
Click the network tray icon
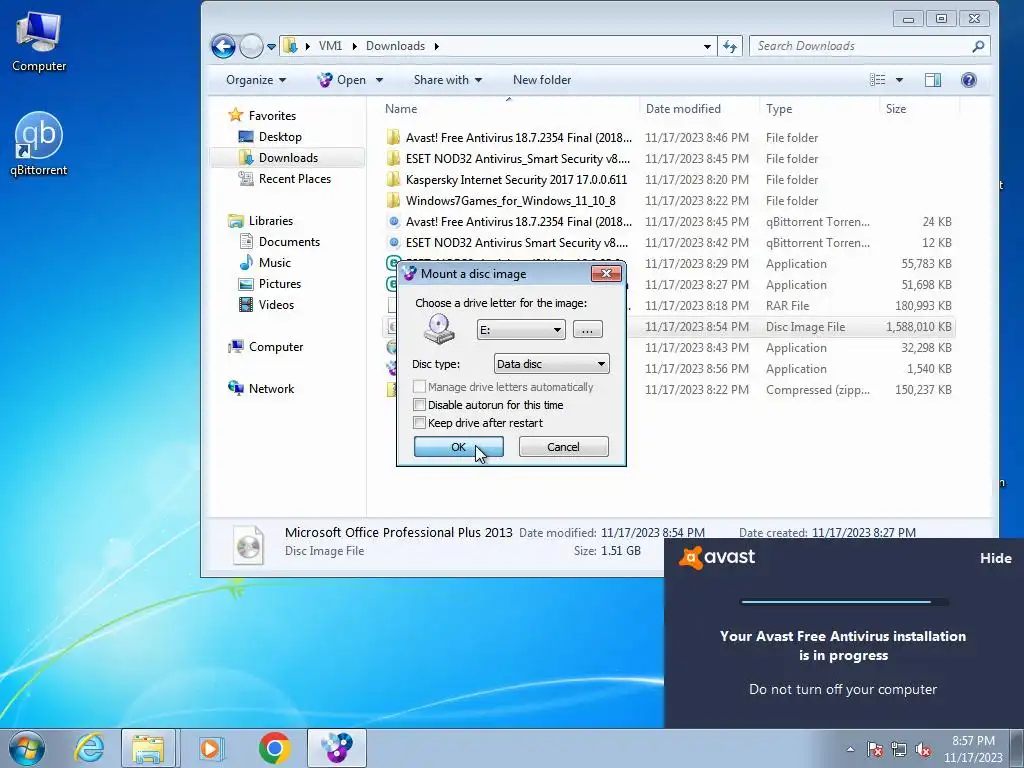click(899, 750)
